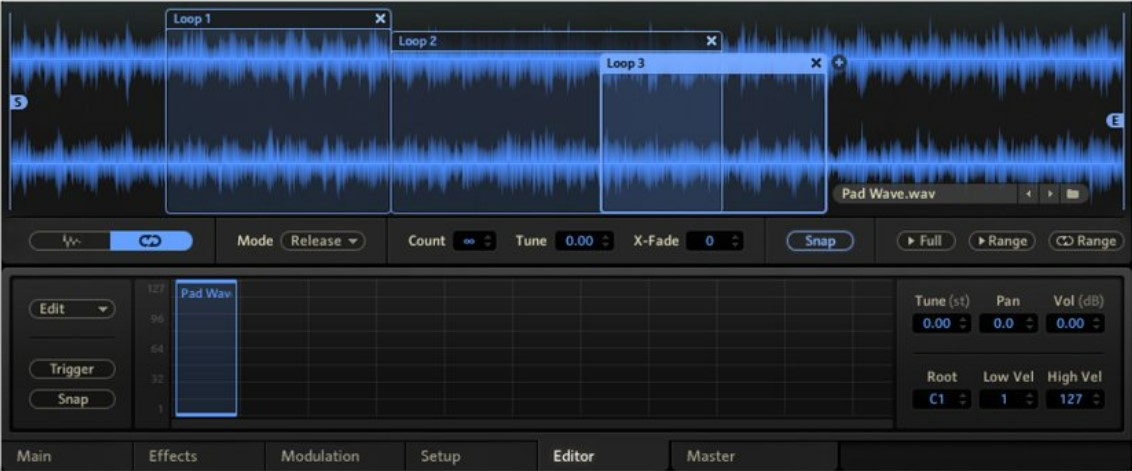Remove Loop 1 with its X icon

pos(379,18)
